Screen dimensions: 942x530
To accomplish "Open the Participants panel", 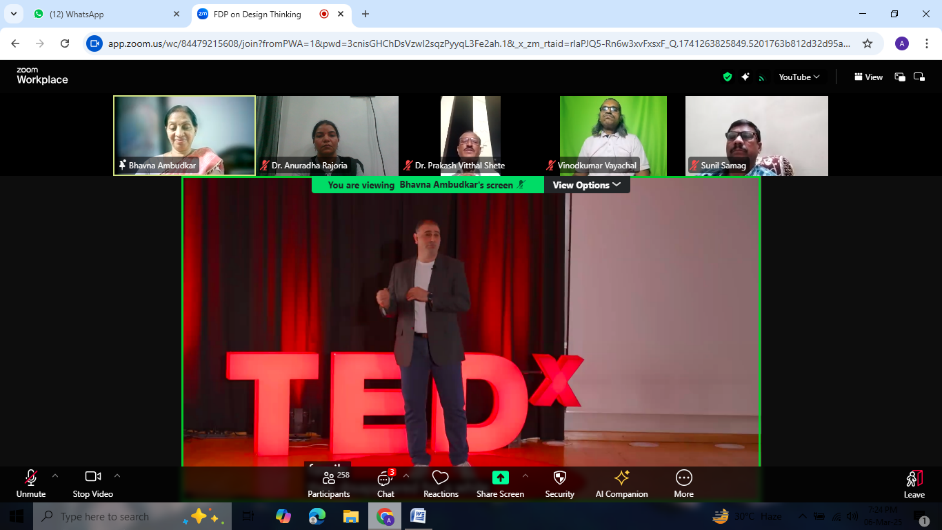I will click(328, 482).
